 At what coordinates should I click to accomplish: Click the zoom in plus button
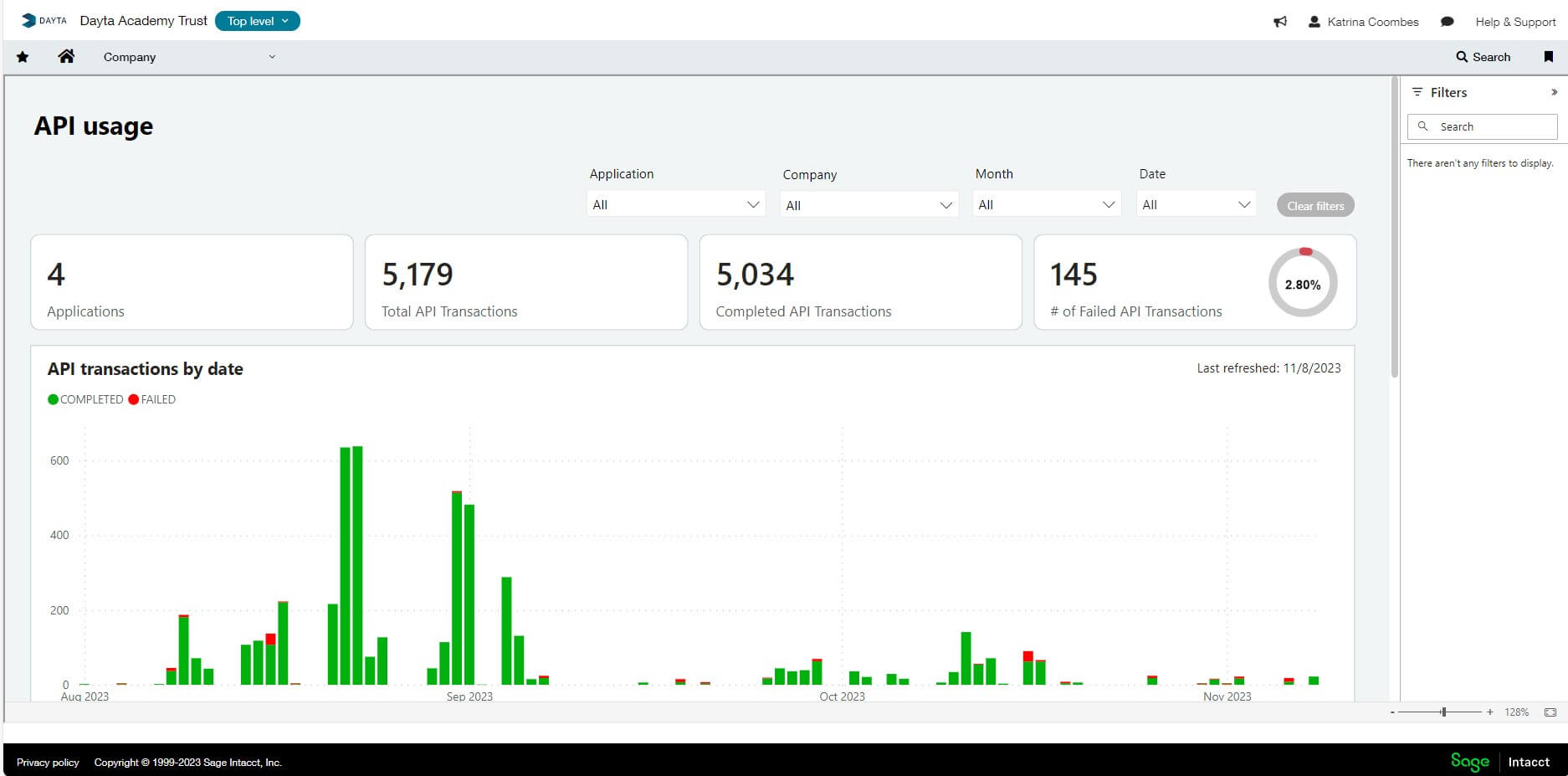click(1489, 712)
